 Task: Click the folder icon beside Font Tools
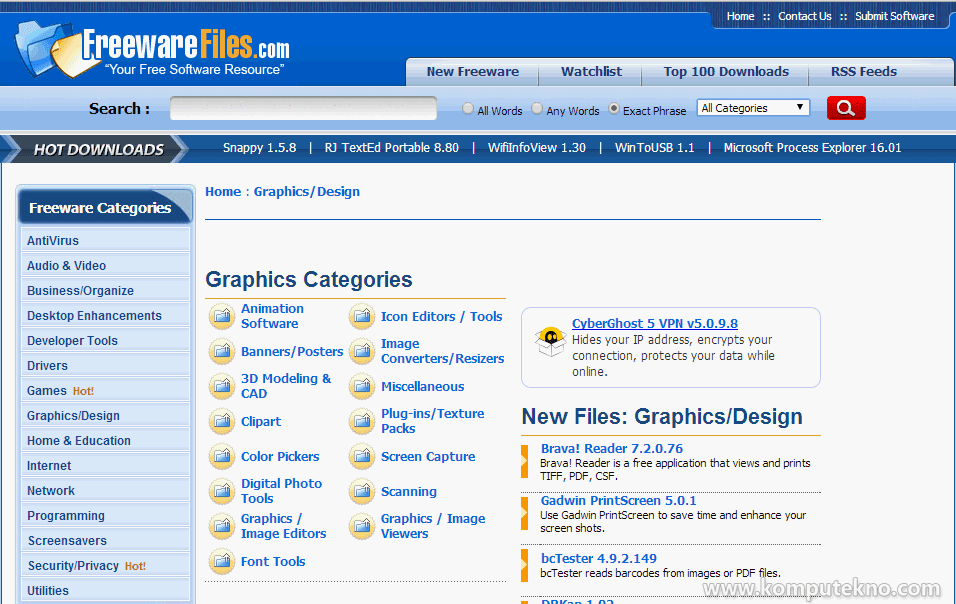coord(222,561)
